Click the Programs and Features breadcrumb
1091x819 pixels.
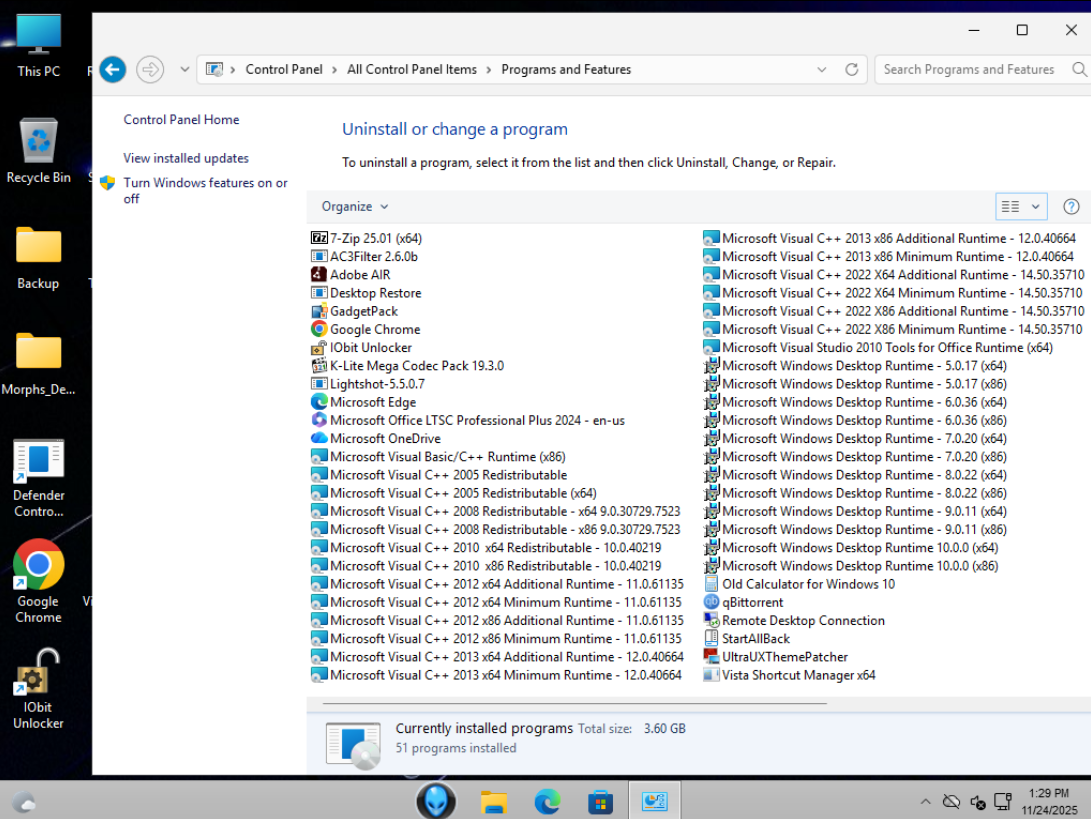click(x=566, y=70)
